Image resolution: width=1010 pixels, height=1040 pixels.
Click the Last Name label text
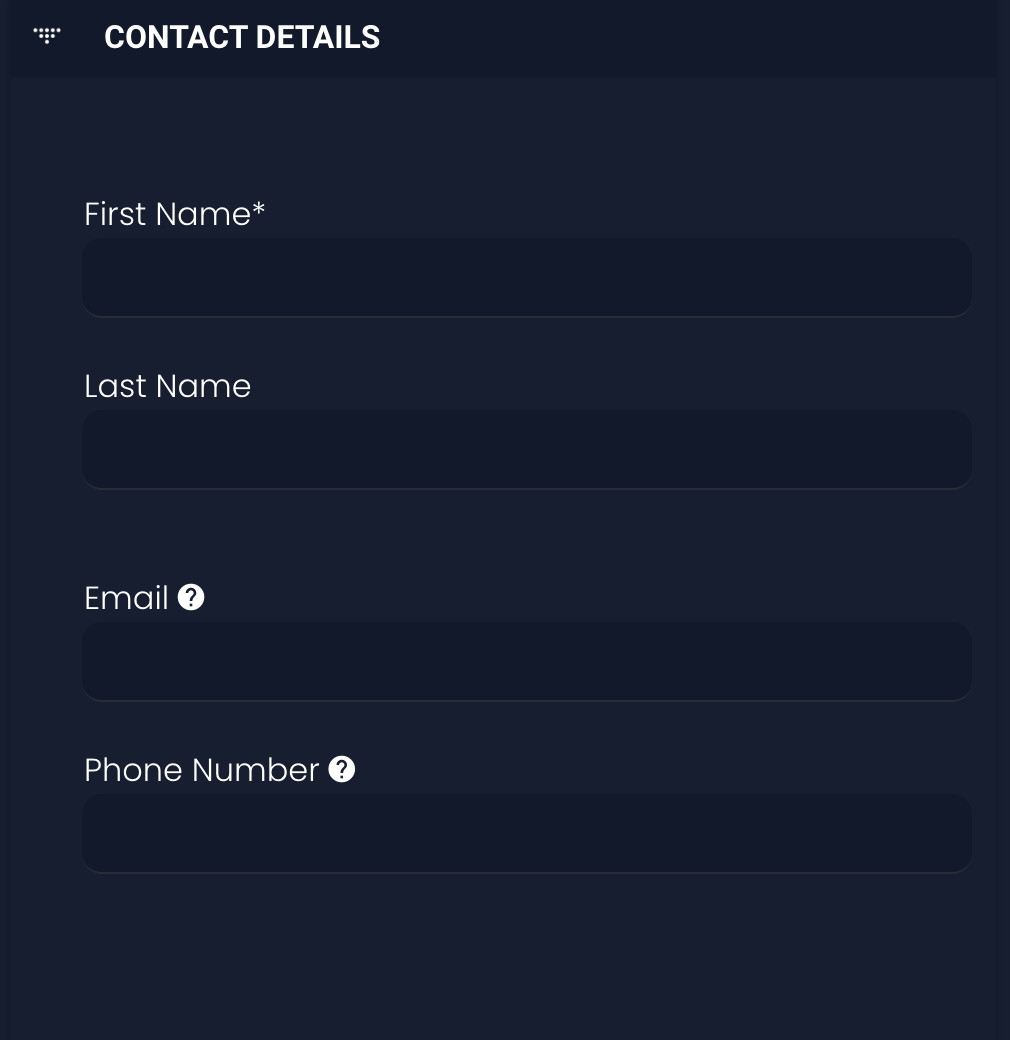tap(167, 386)
